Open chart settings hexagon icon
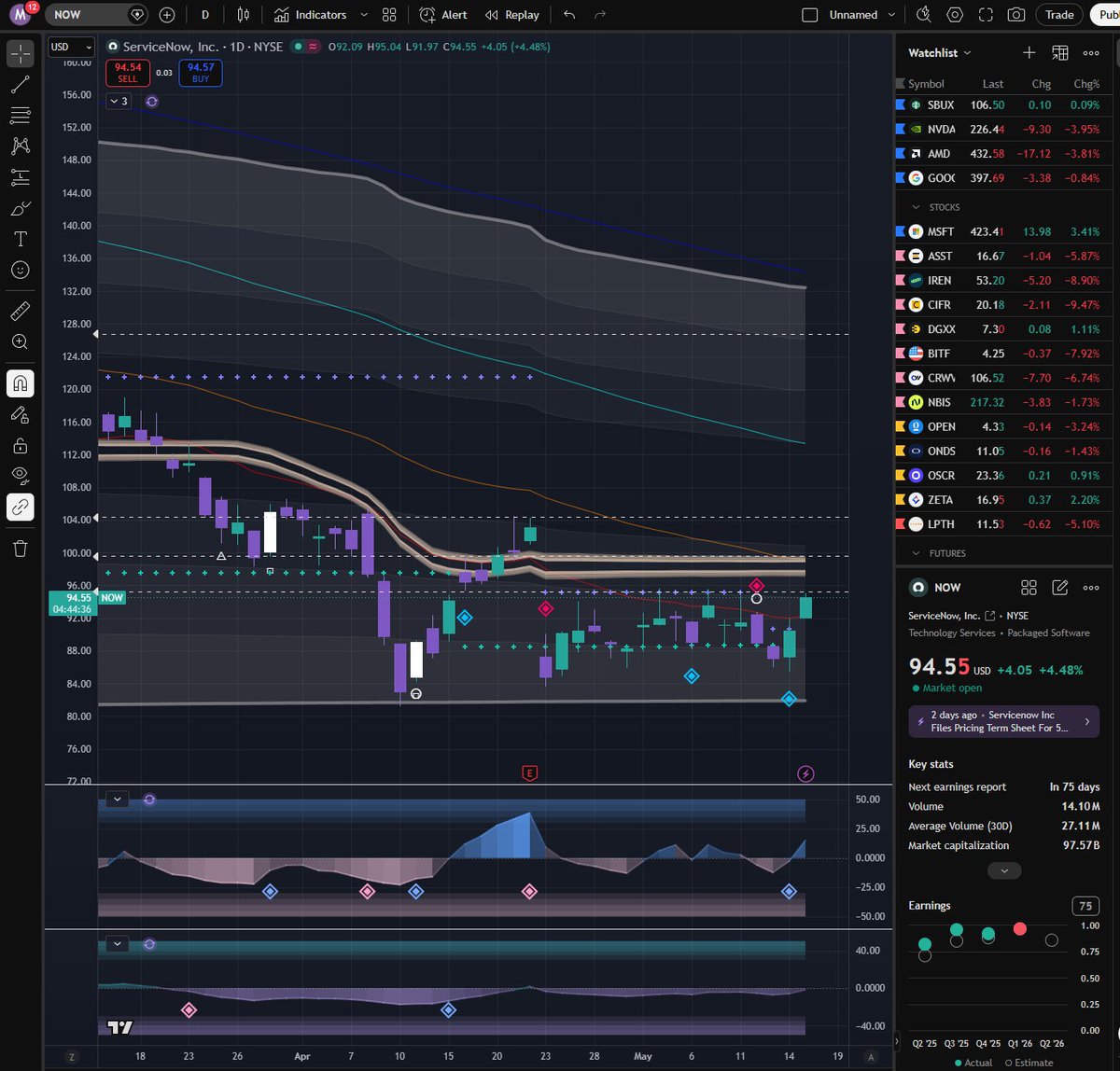The width and height of the screenshot is (1120, 1071). tap(955, 15)
